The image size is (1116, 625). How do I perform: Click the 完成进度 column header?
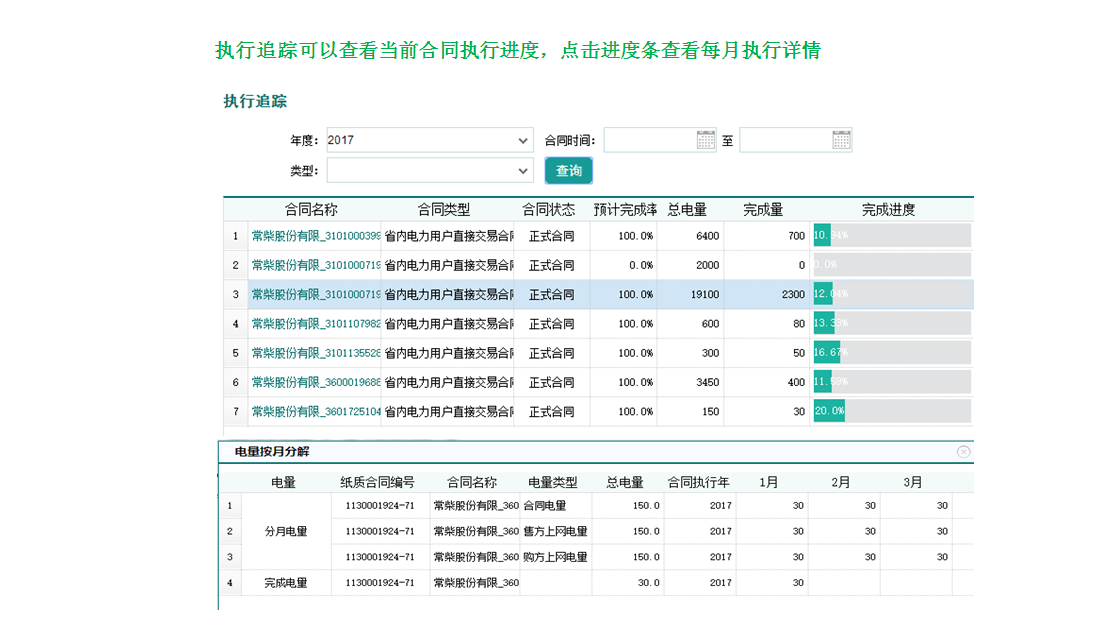pyautogui.click(x=888, y=210)
